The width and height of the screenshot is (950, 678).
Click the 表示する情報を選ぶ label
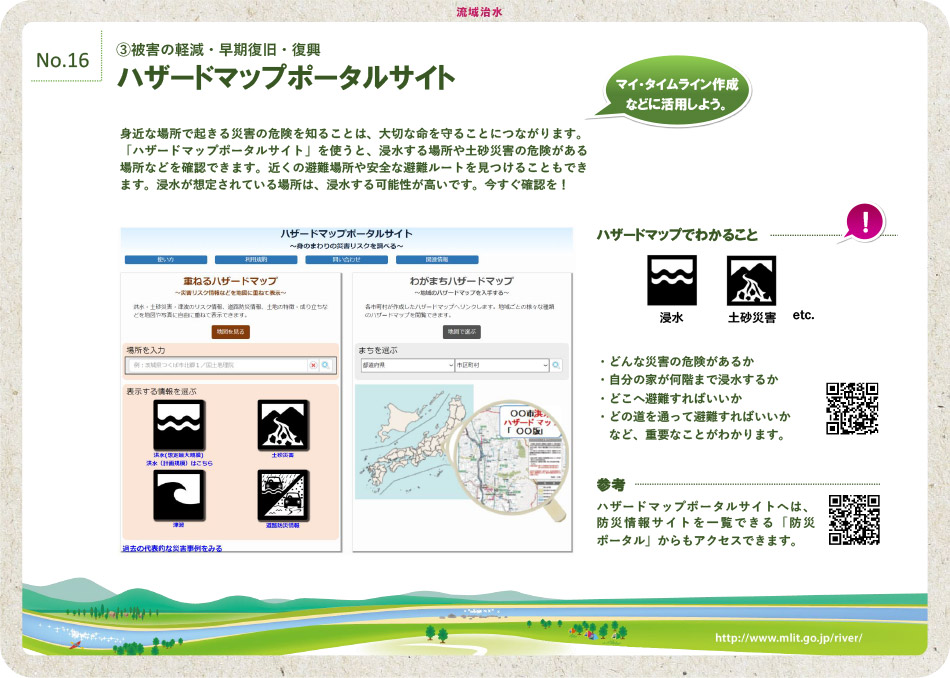pyautogui.click(x=161, y=391)
